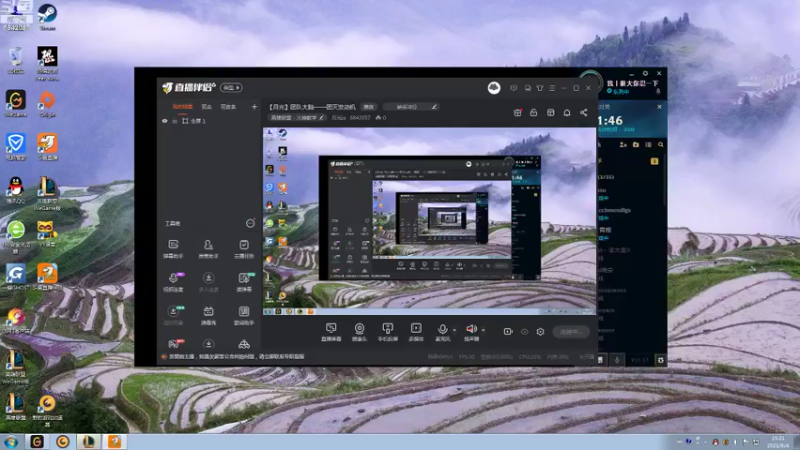Add a multimedia source from bottom bar
The width and height of the screenshot is (800, 450).
[416, 332]
